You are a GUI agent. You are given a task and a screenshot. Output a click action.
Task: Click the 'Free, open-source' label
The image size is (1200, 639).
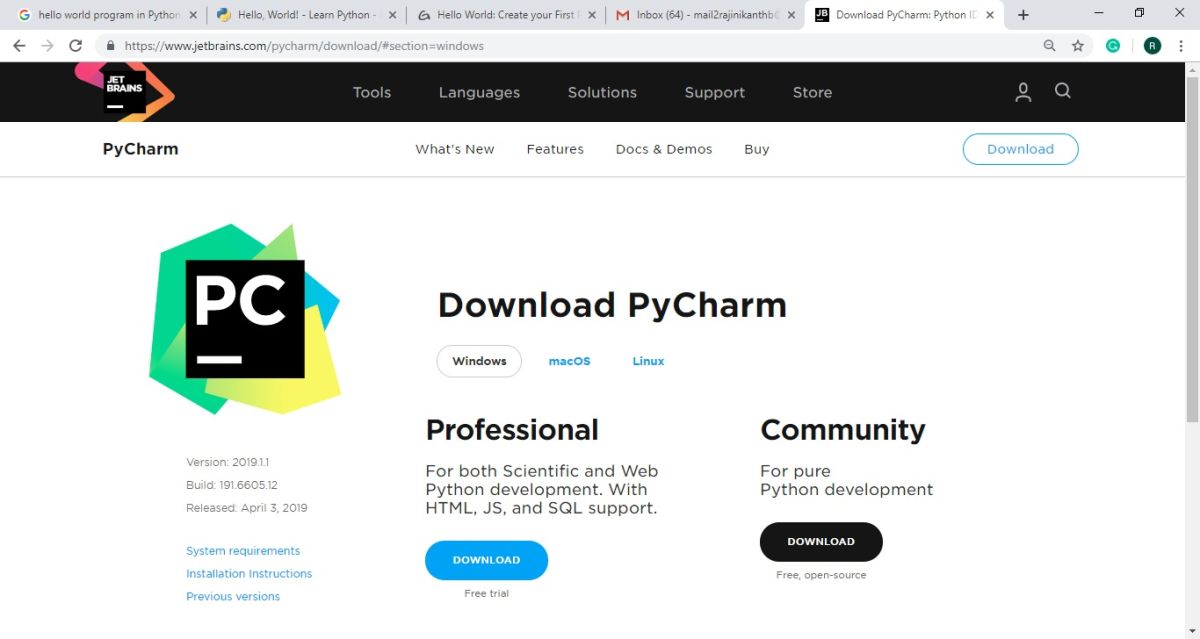coord(821,575)
